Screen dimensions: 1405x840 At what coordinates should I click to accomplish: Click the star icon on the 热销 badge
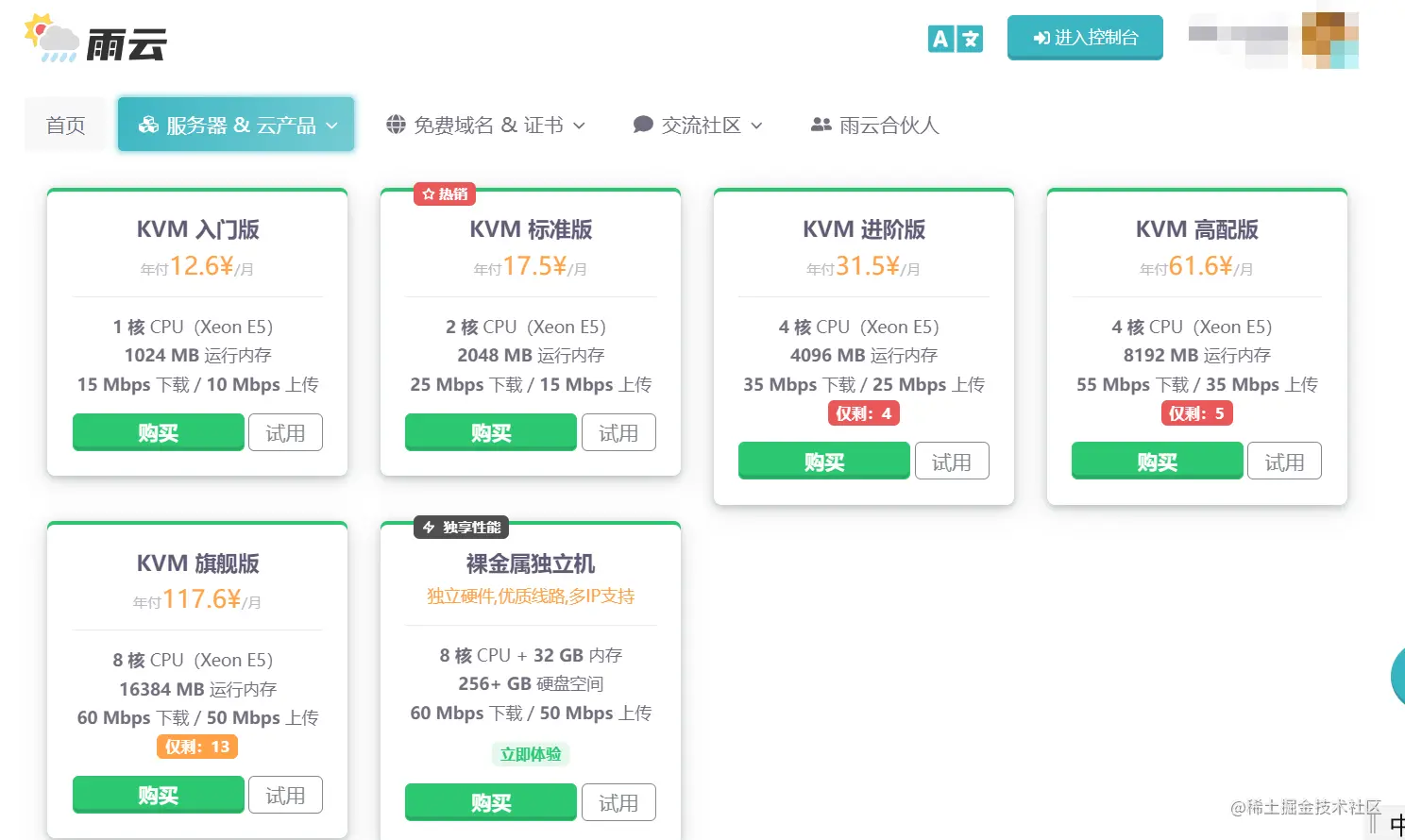click(x=427, y=193)
